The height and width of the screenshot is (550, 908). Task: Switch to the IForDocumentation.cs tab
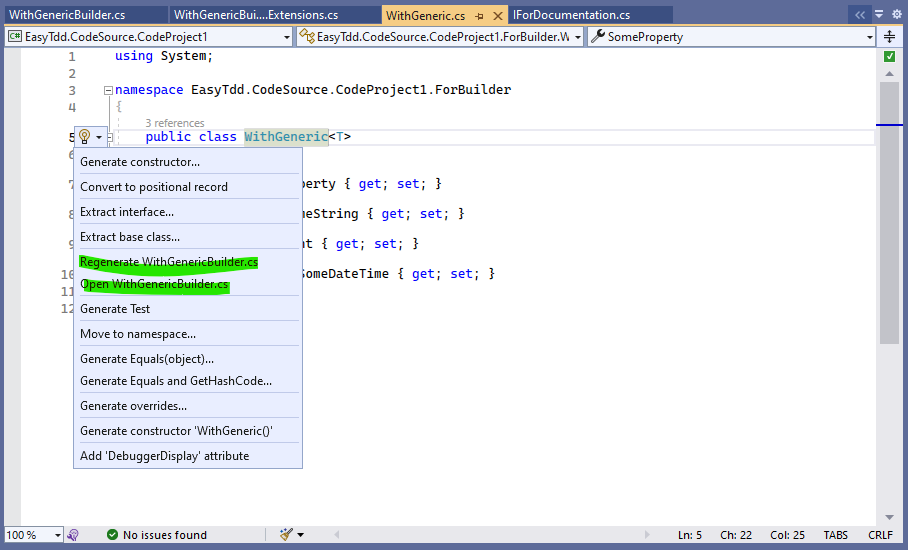pos(572,15)
